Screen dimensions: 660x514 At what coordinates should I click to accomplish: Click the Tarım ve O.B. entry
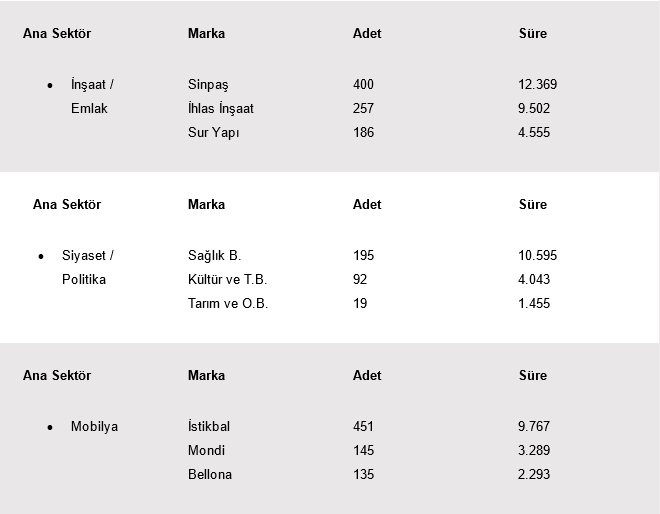(228, 304)
